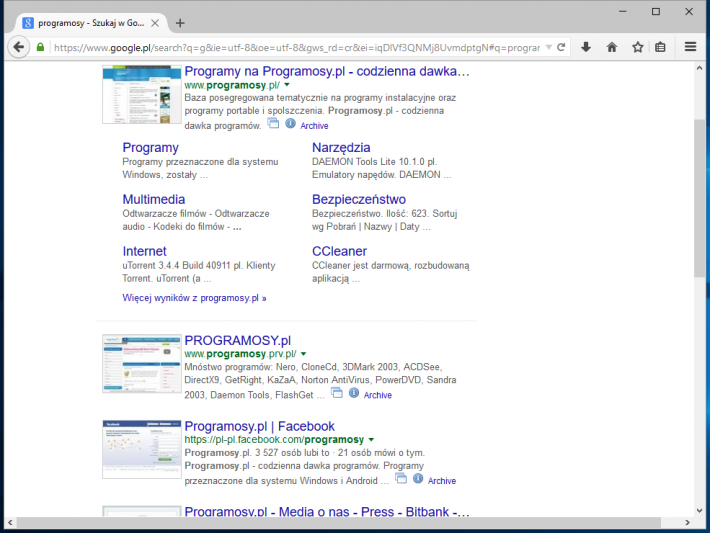
Task: Click the text 'CCleaner jest darmową, rozbudowaną'
Action: (391, 265)
